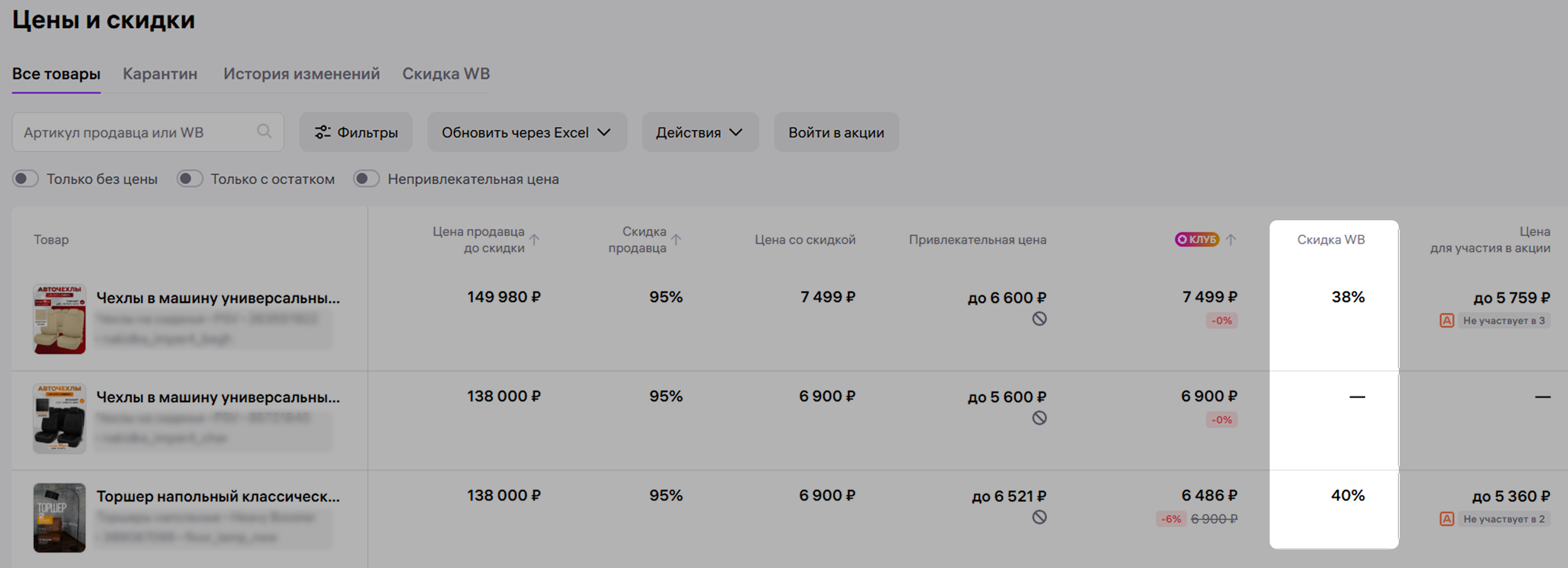Click the Артикул продавца search field
This screenshot has width=1568, height=568.
coord(137,132)
